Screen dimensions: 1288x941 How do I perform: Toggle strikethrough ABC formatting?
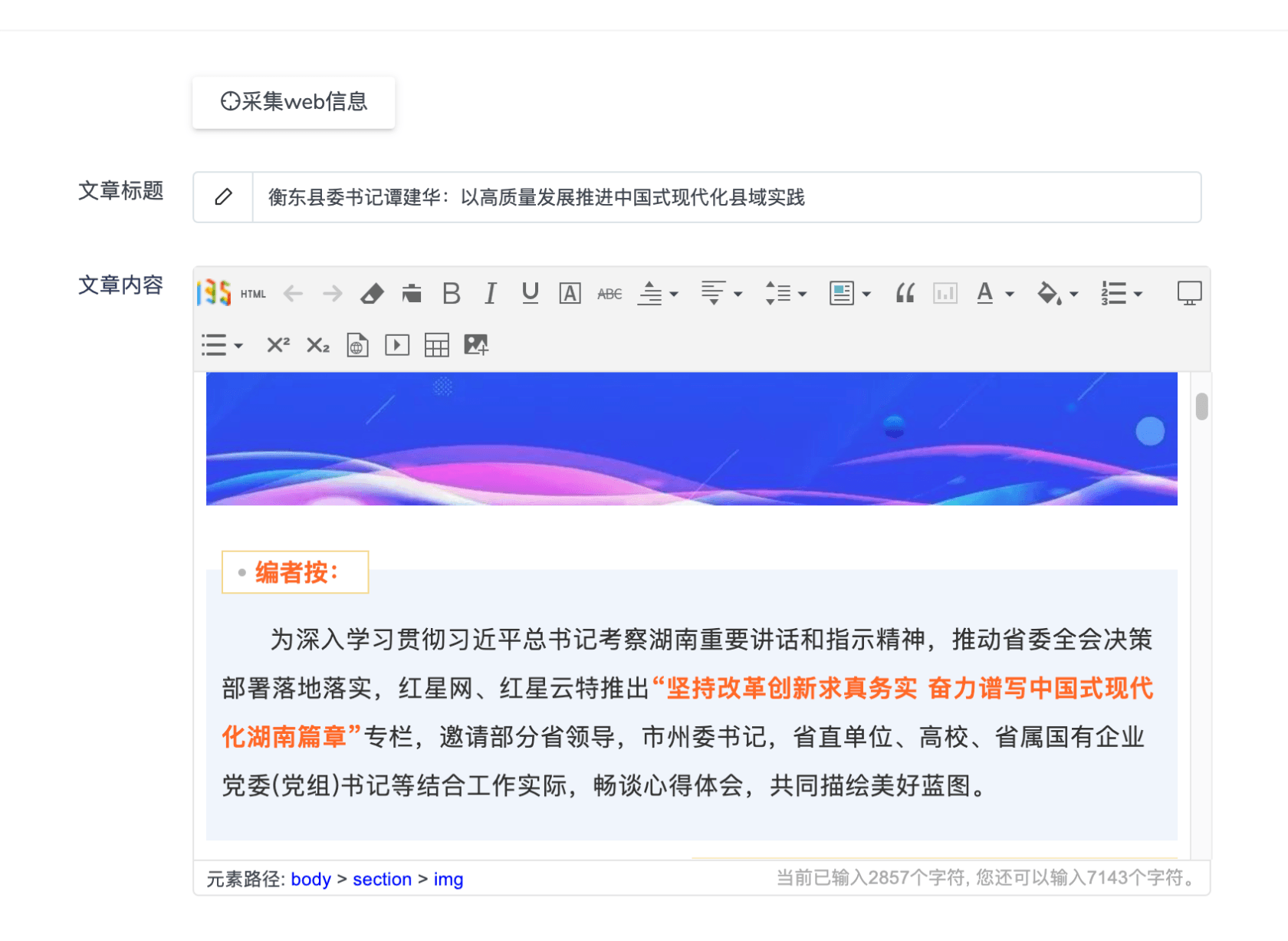click(x=609, y=294)
